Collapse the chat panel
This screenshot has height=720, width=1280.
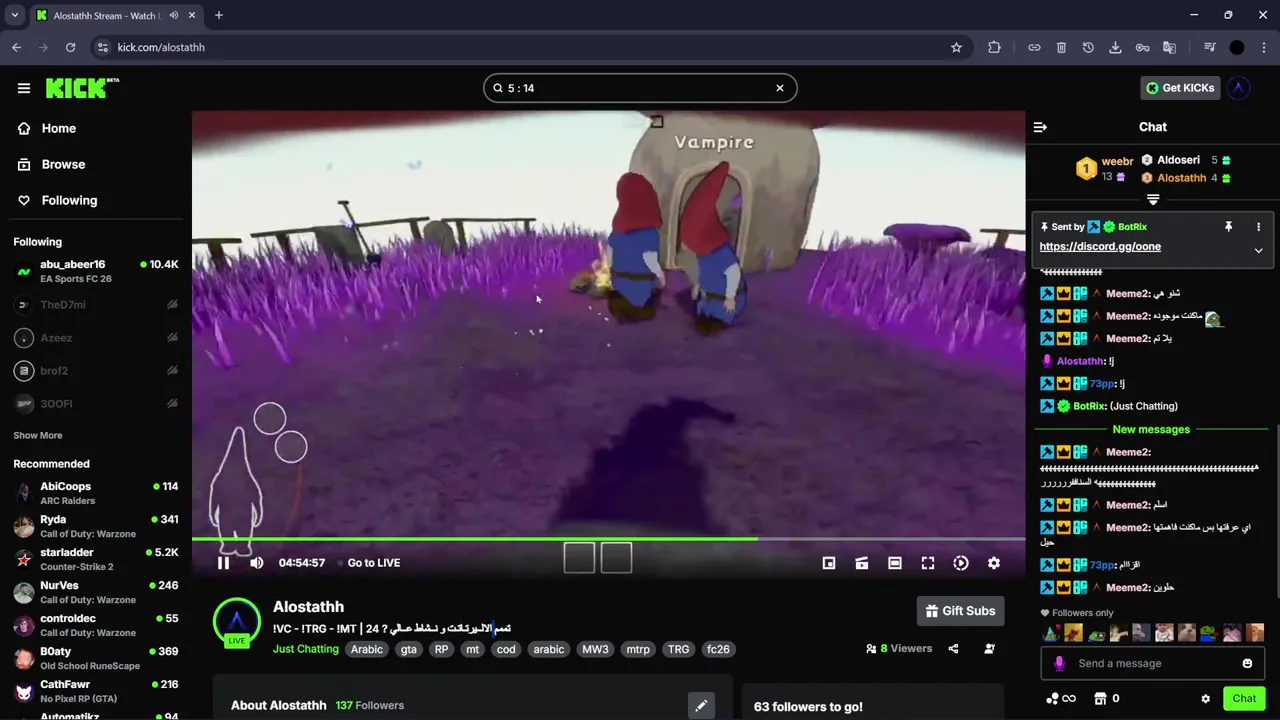pyautogui.click(x=1040, y=127)
